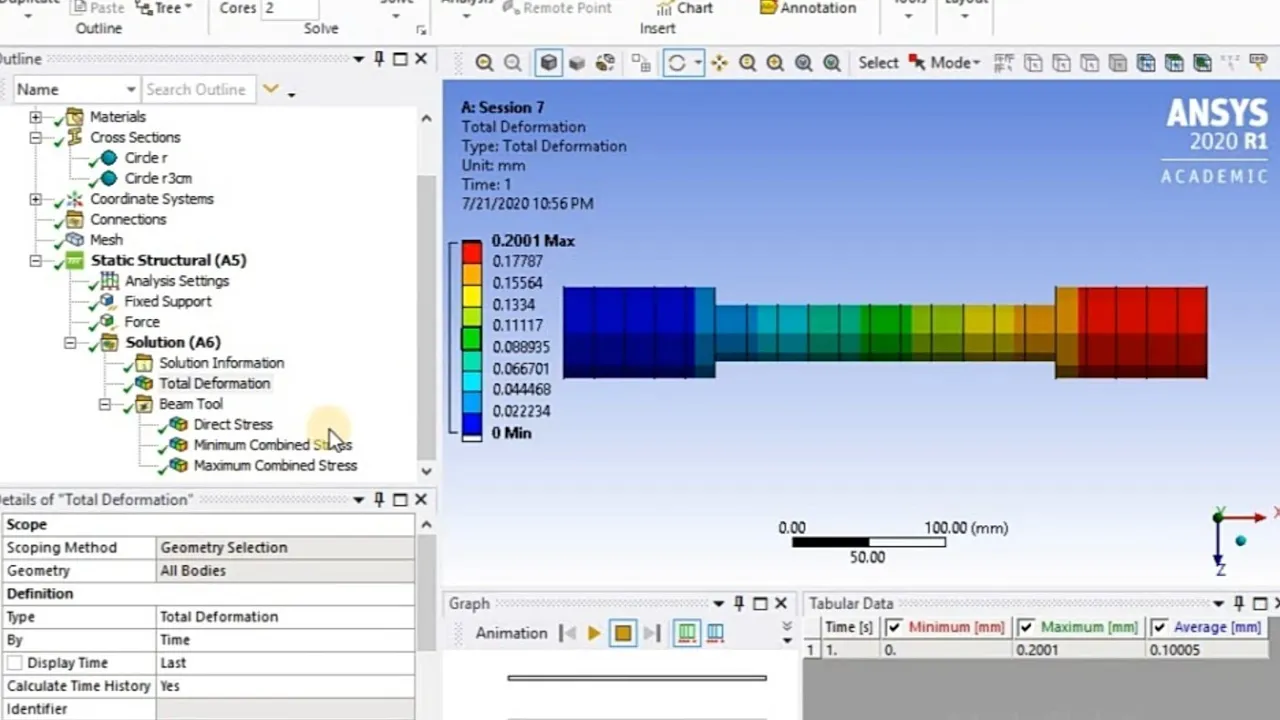Click the dark blue Min legend band

point(471,423)
